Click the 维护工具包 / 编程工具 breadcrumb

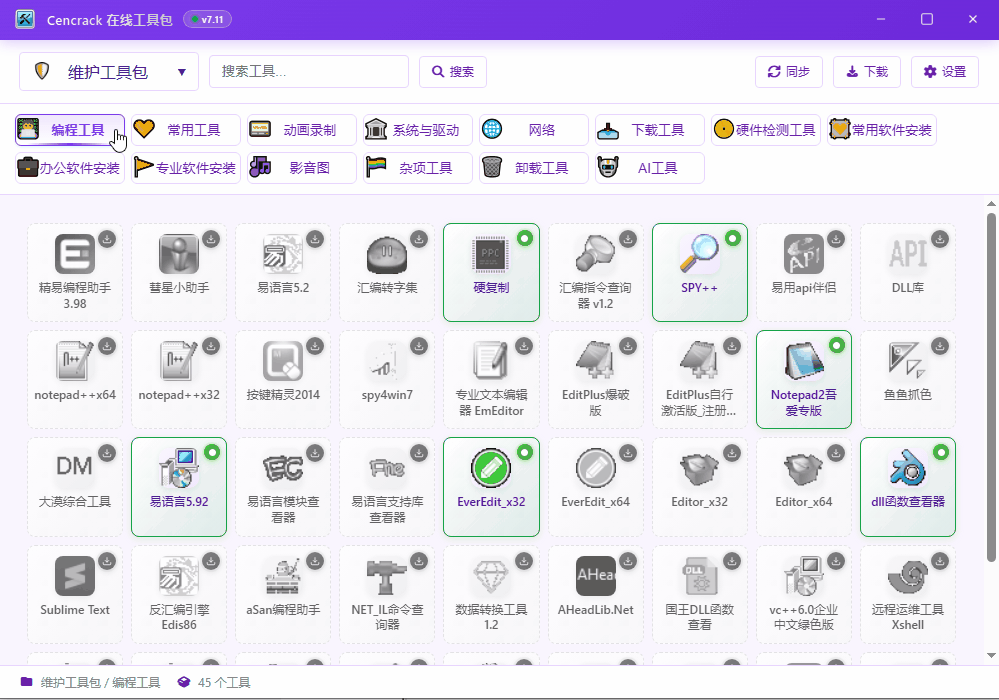point(101,683)
